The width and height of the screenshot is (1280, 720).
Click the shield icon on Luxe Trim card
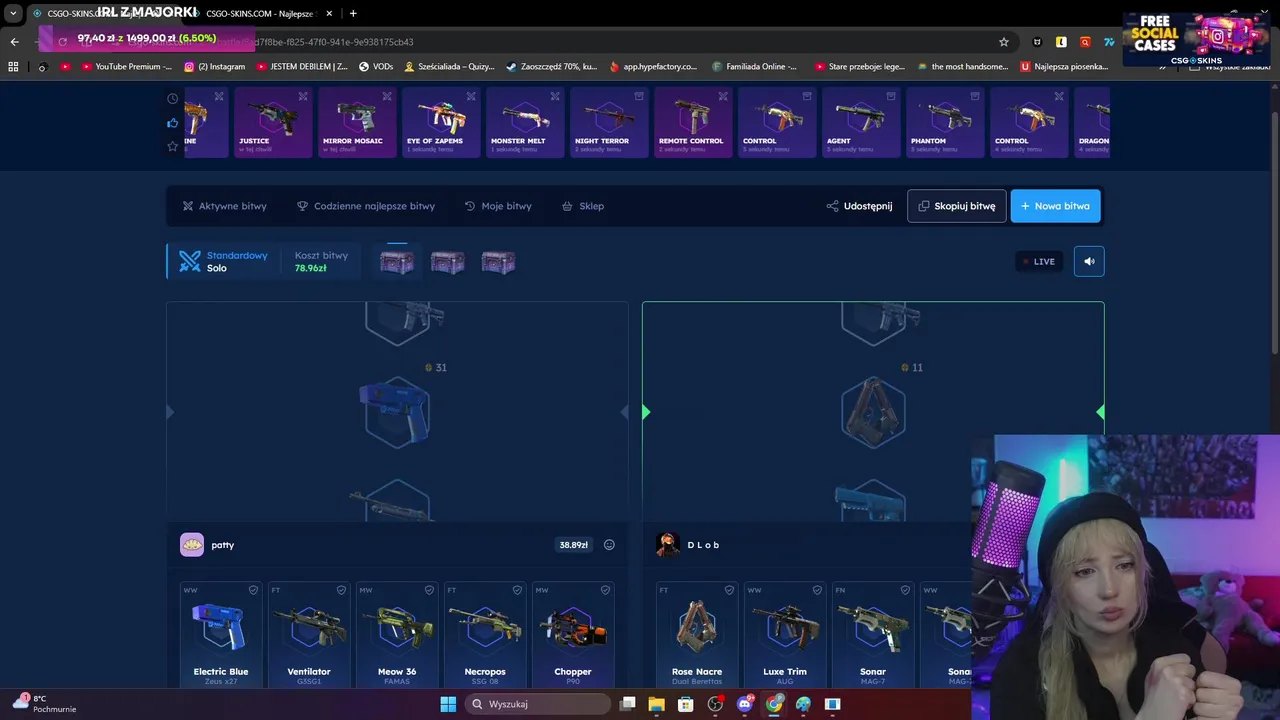coord(817,590)
